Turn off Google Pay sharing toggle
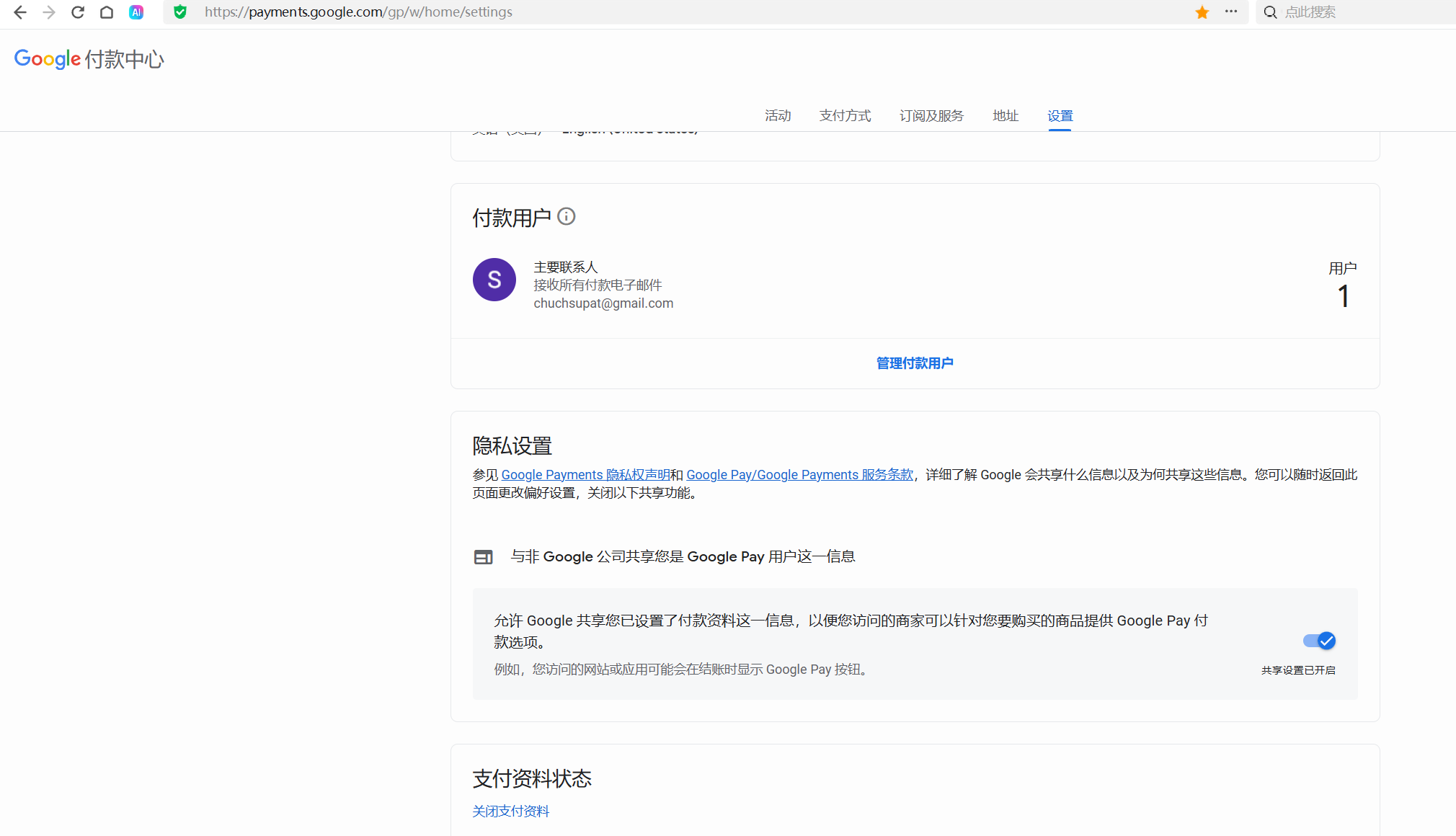The height and width of the screenshot is (836, 1456). (1319, 641)
